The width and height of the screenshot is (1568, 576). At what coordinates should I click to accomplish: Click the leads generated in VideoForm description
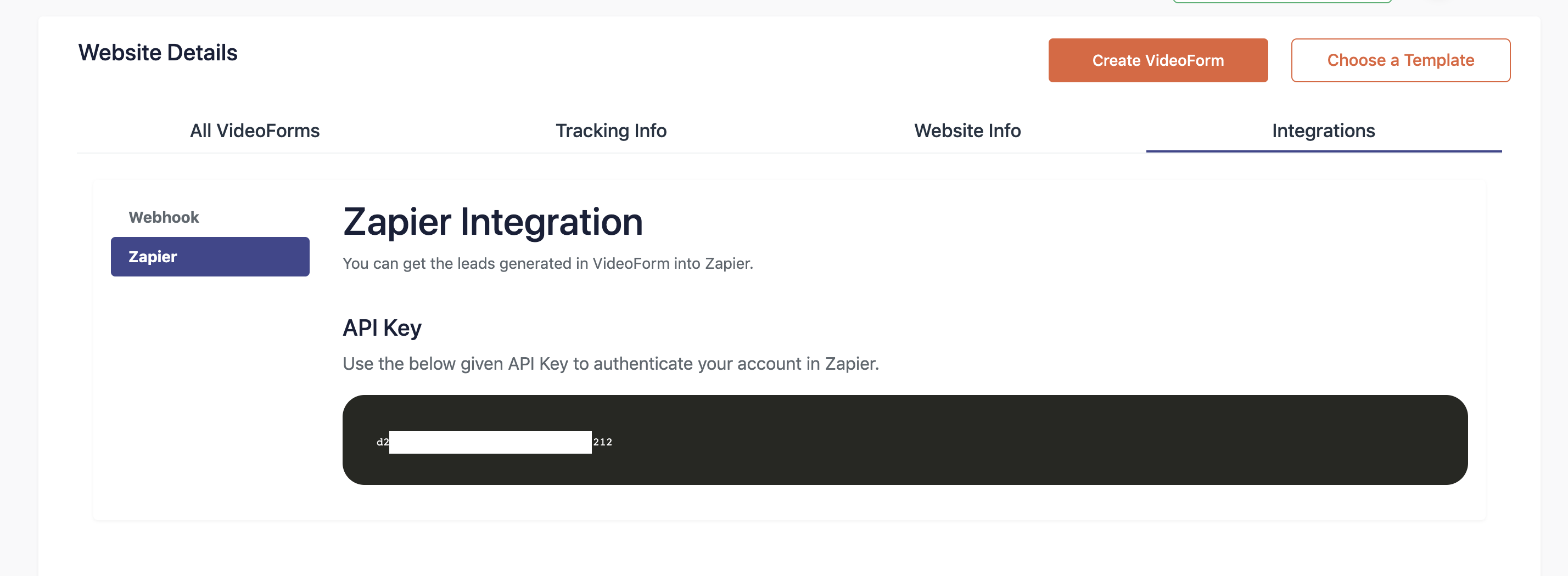pyautogui.click(x=548, y=263)
